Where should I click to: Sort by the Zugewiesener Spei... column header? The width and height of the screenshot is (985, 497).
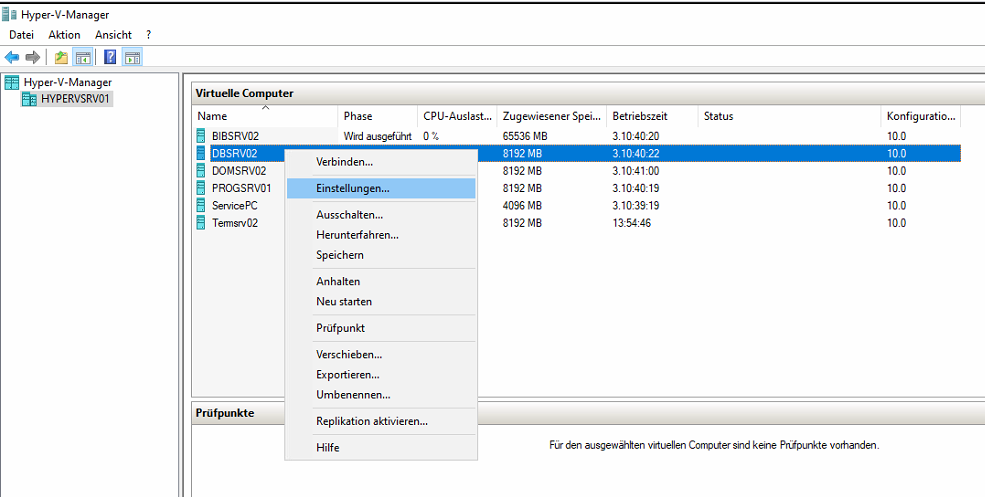tap(552, 116)
